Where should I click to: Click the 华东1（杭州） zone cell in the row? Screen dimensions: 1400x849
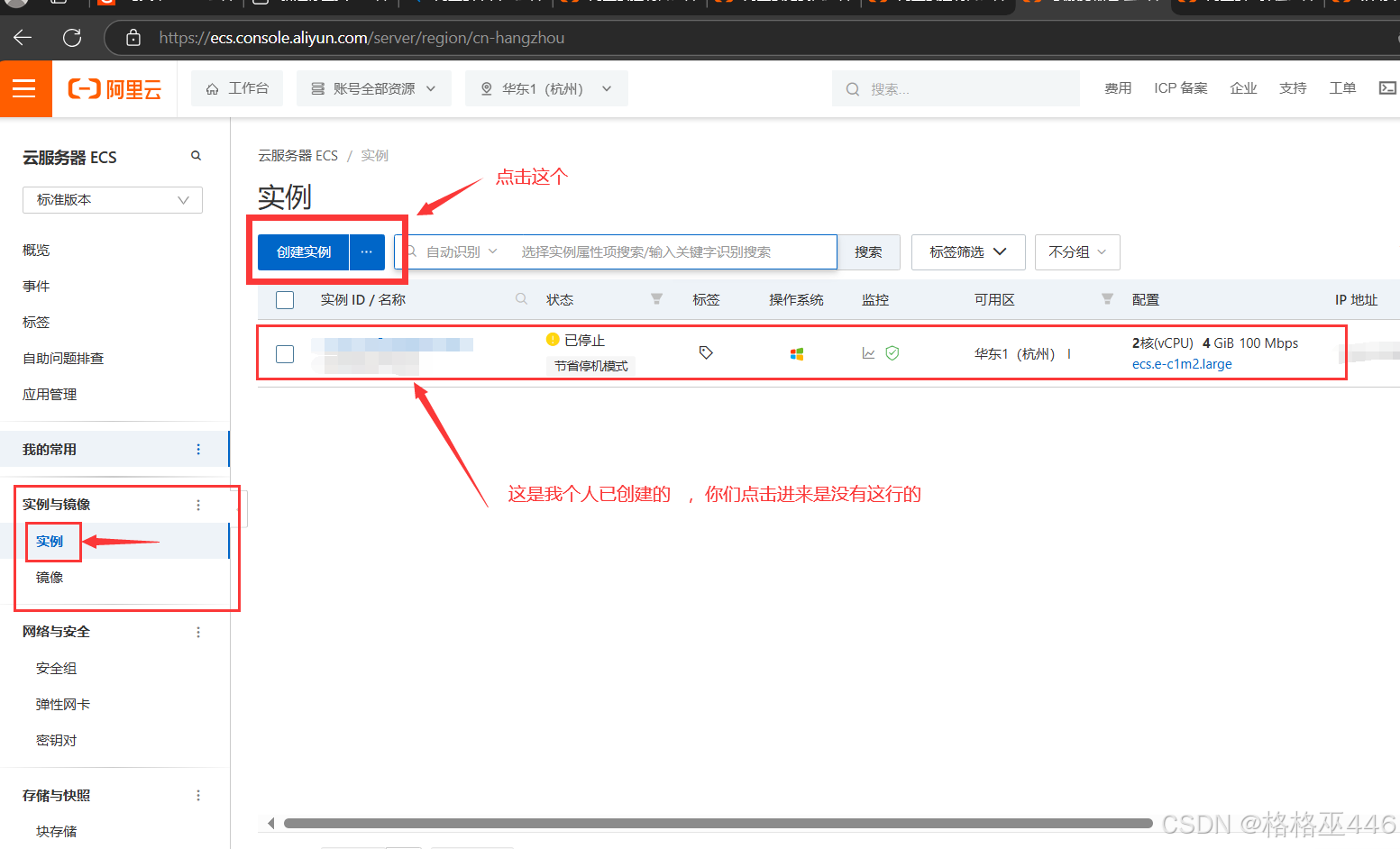1014,354
